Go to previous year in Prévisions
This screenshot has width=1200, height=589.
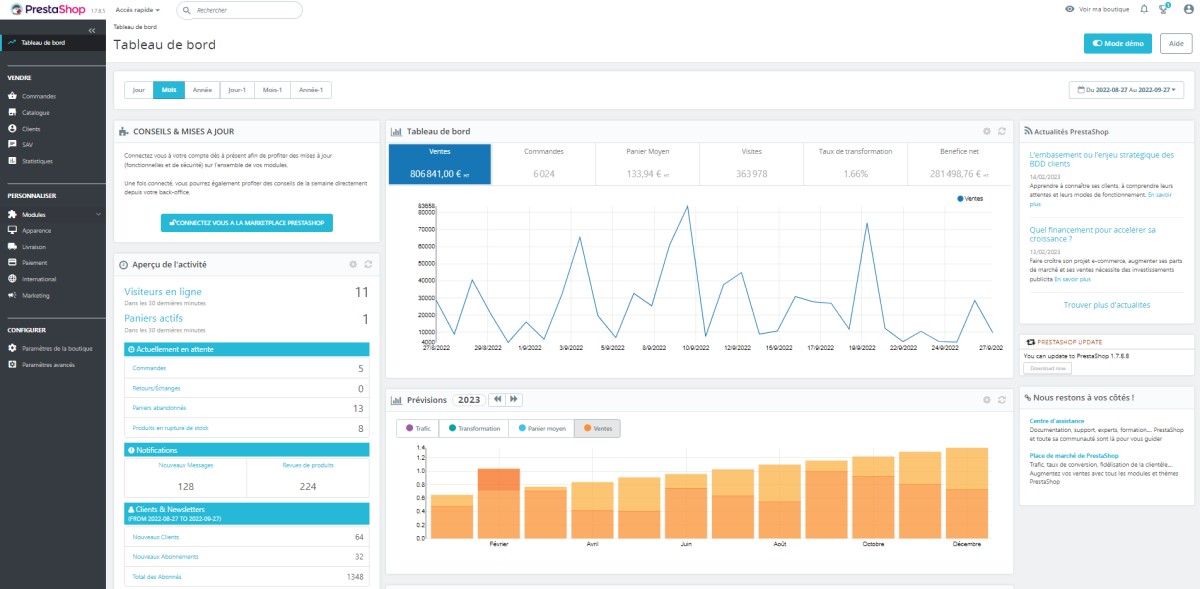pos(497,399)
